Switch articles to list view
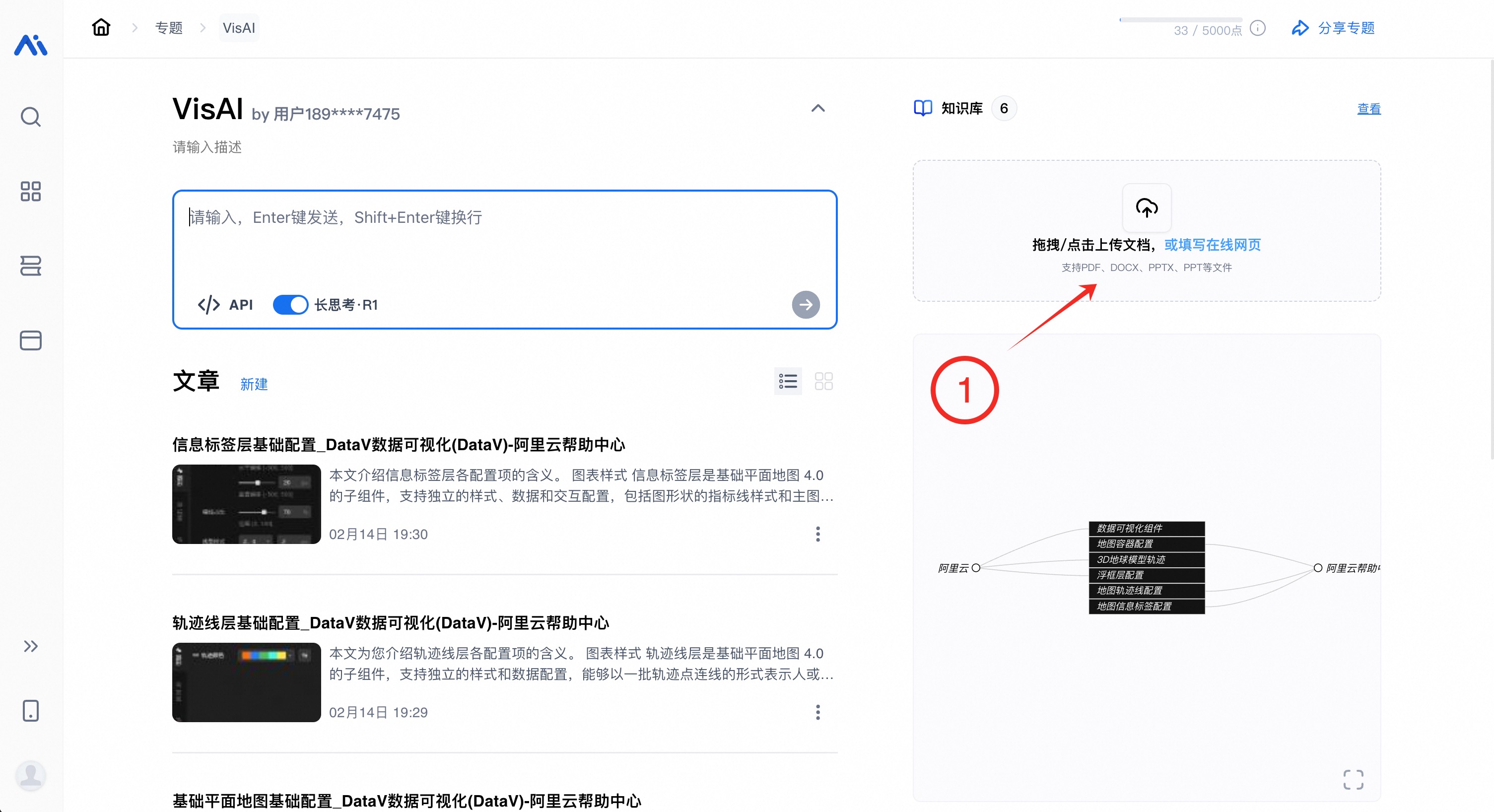This screenshot has width=1494, height=812. pos(788,381)
